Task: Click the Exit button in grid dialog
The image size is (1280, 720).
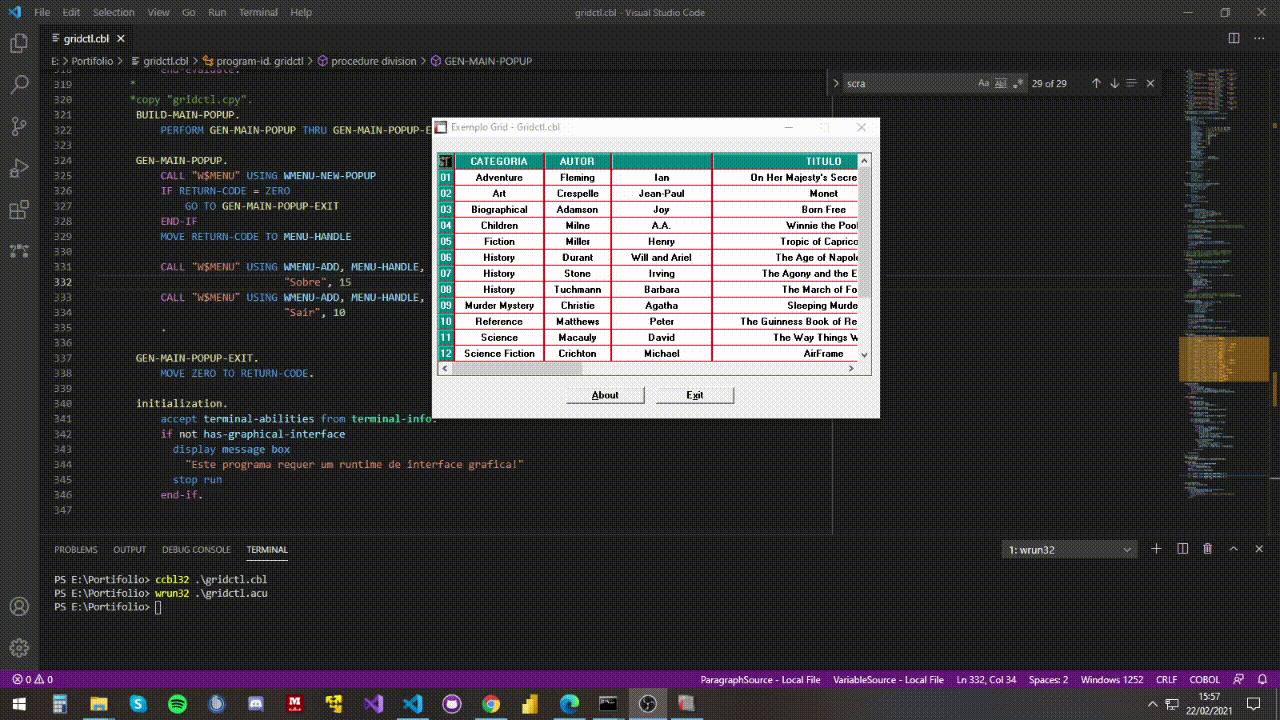Action: (x=695, y=395)
